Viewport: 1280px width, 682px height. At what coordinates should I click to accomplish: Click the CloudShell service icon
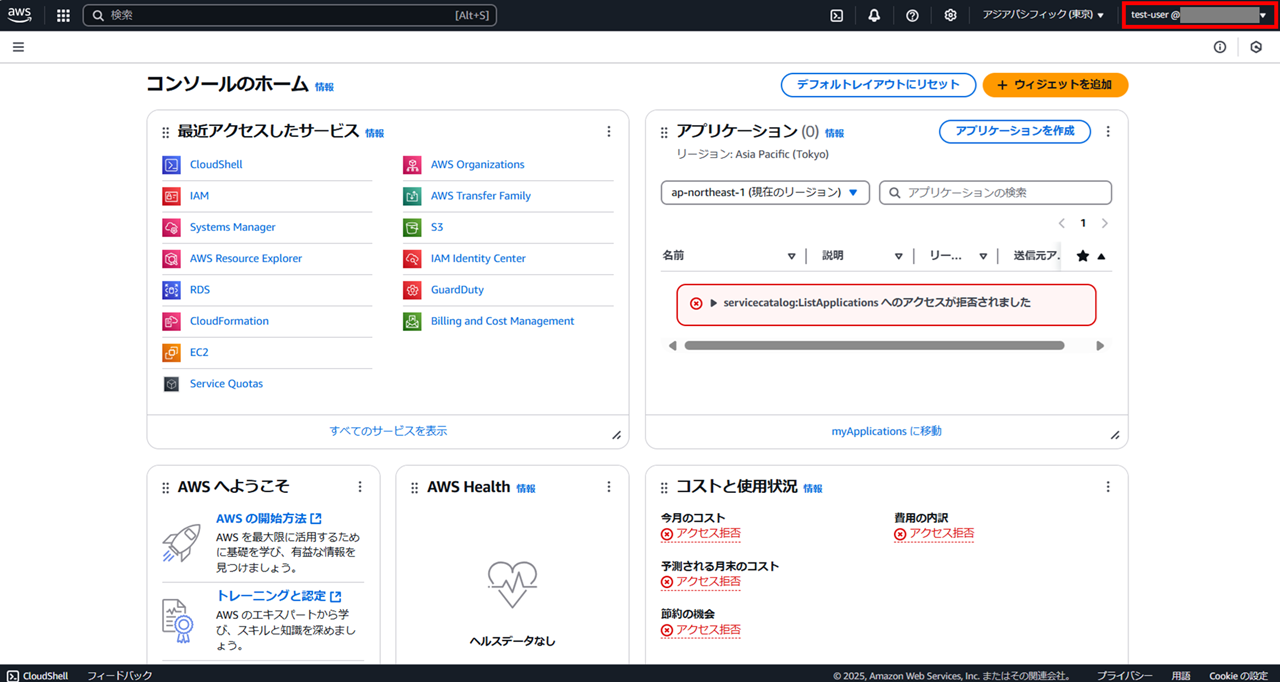(171, 165)
